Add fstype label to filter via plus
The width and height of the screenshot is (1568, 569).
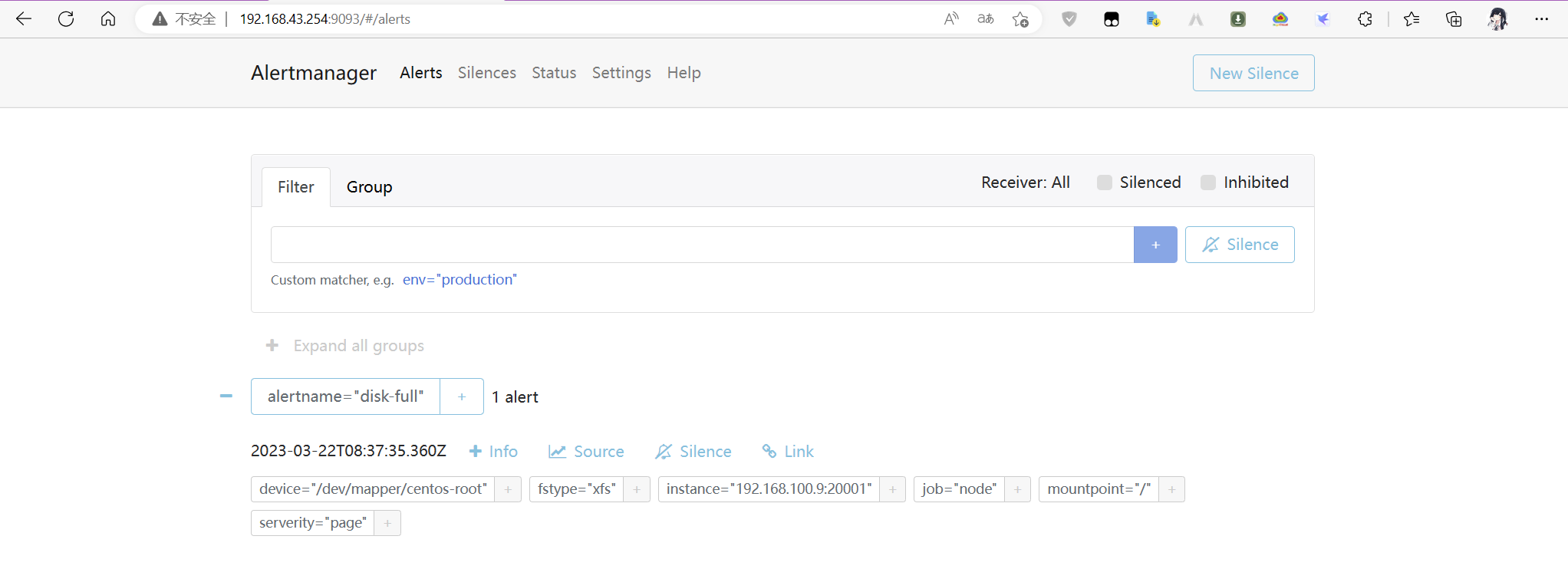(x=637, y=489)
